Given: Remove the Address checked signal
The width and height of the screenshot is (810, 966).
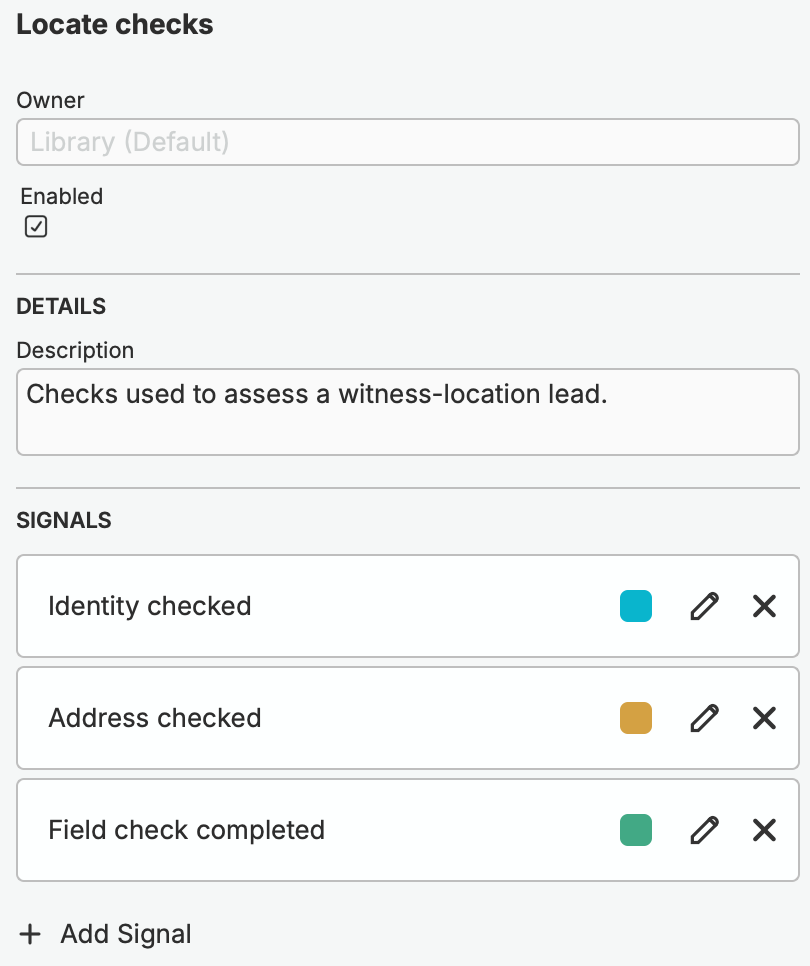Looking at the screenshot, I should [764, 718].
